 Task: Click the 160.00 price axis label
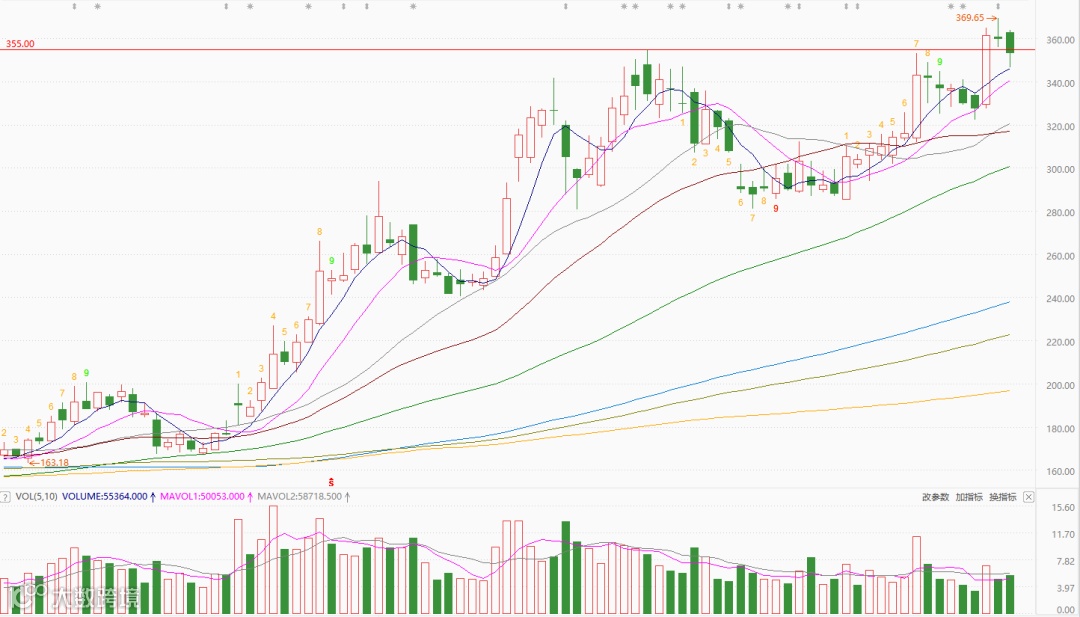1061,472
